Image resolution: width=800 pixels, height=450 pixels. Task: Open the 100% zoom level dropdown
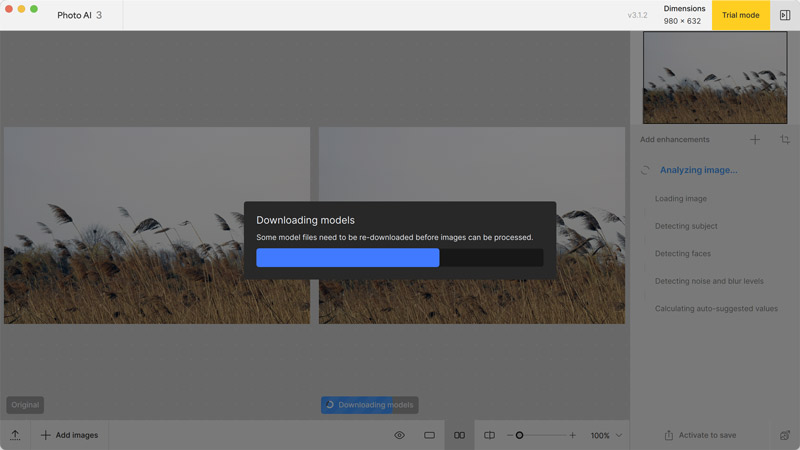pos(606,435)
